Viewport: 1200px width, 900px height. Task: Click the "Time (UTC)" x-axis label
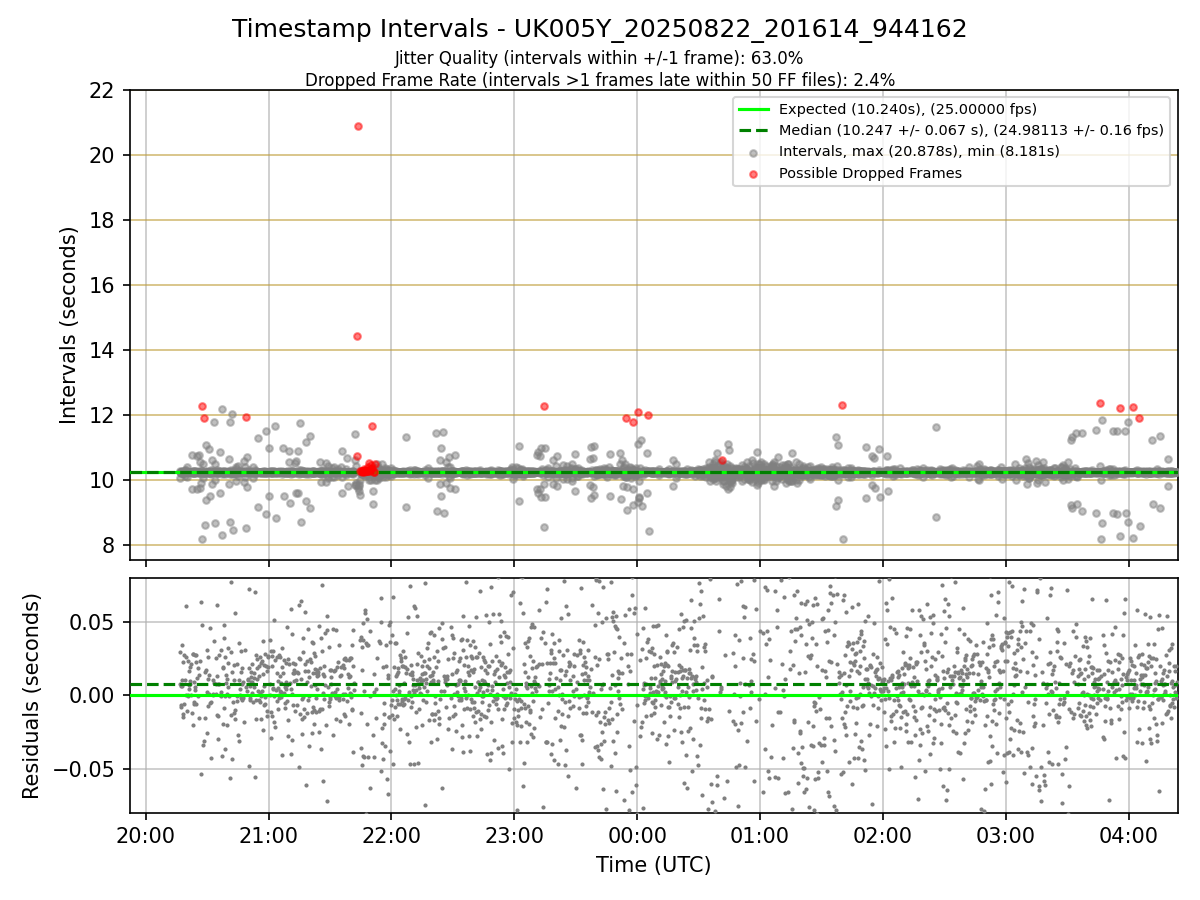tap(653, 865)
